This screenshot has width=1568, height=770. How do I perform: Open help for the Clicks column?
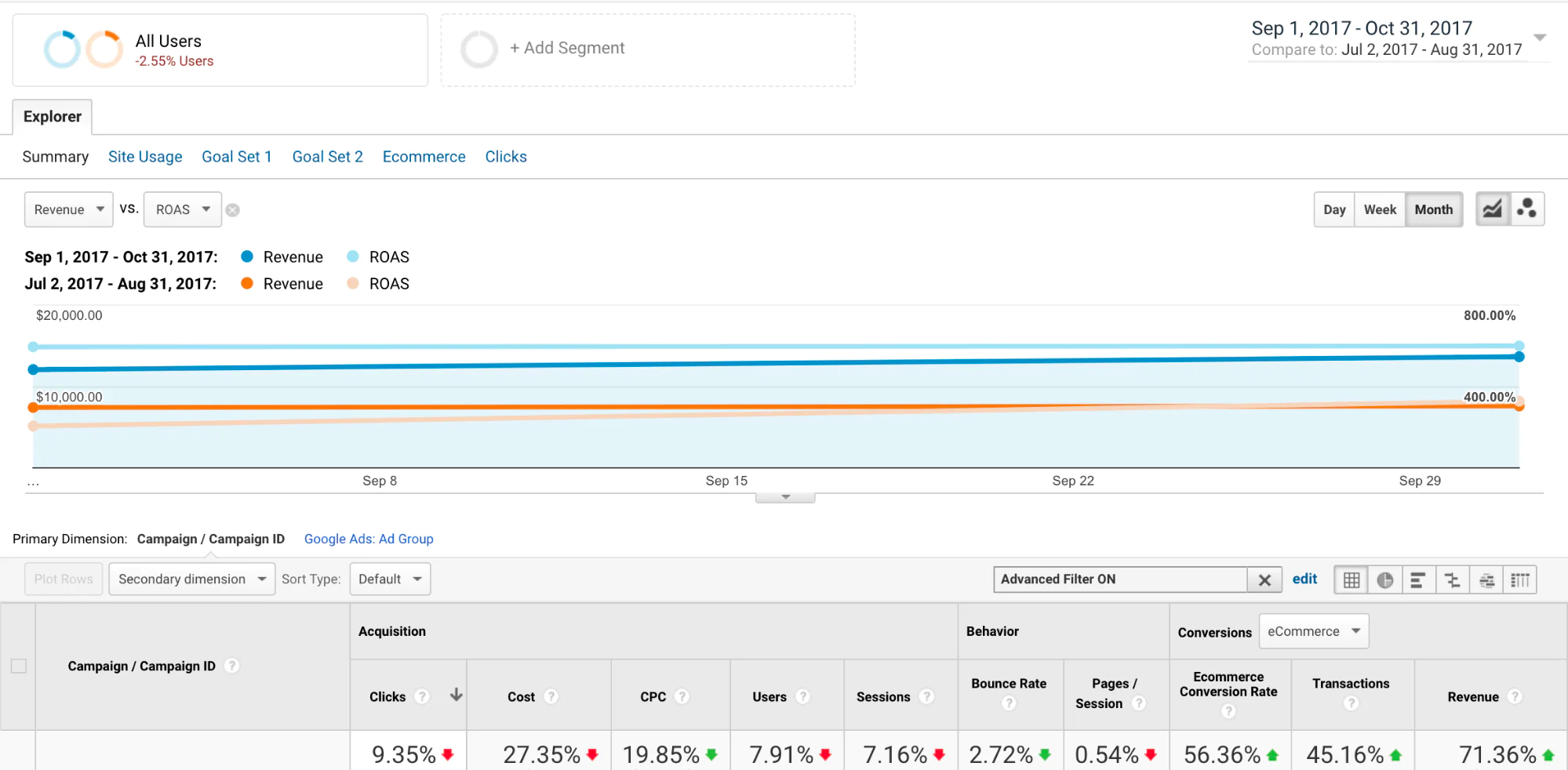pos(422,696)
